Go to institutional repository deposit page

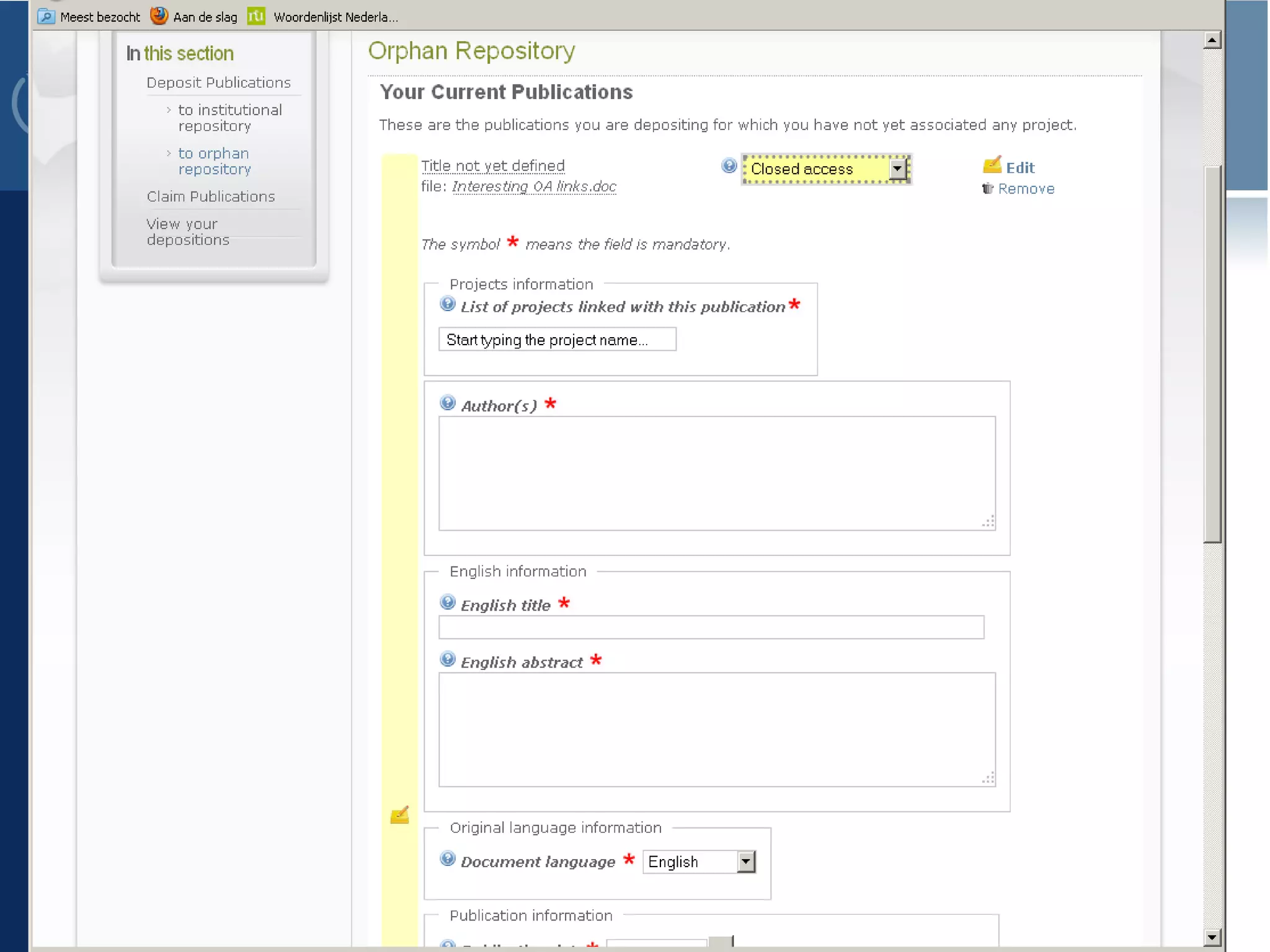click(x=229, y=118)
